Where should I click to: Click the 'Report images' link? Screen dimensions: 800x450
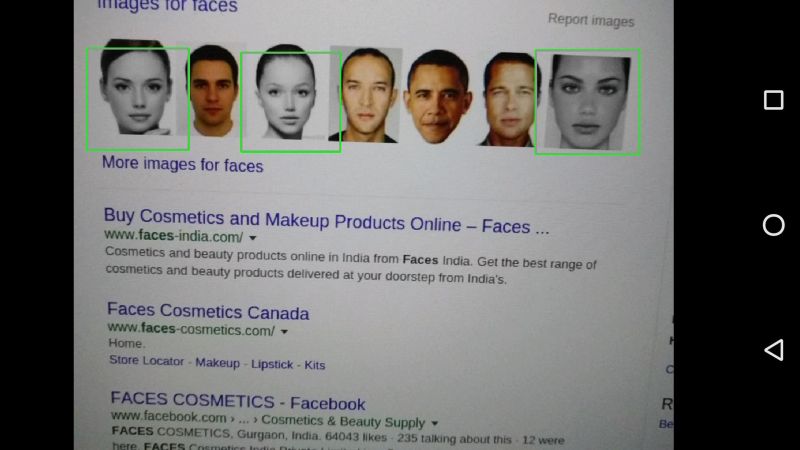tap(591, 20)
